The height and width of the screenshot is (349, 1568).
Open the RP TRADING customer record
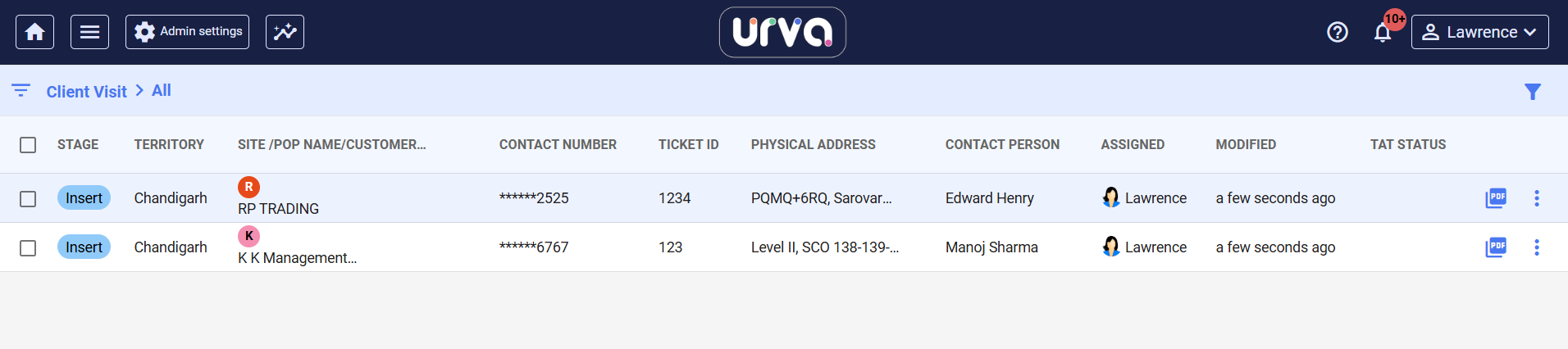278,209
